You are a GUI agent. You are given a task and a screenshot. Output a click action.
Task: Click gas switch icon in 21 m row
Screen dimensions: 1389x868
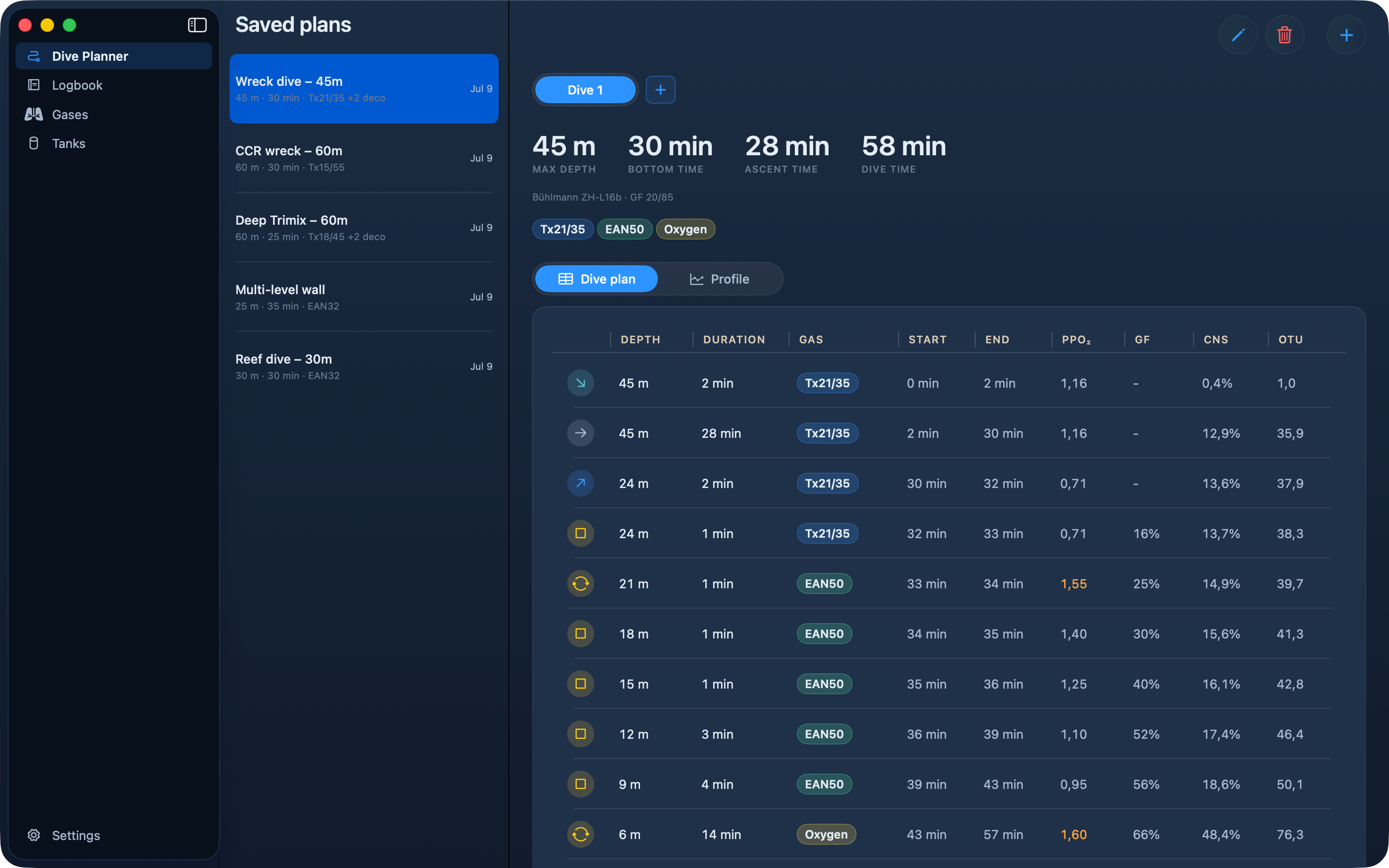[580, 583]
